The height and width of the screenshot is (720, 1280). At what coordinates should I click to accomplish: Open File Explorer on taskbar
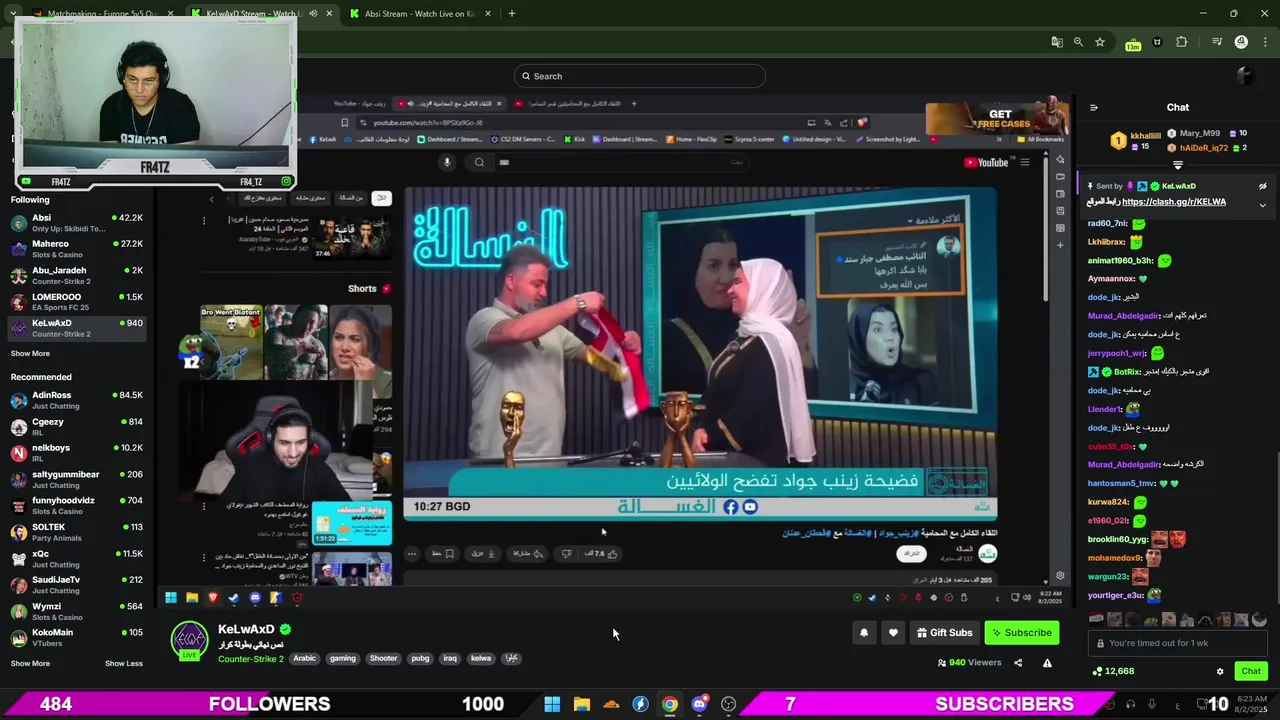581,704
